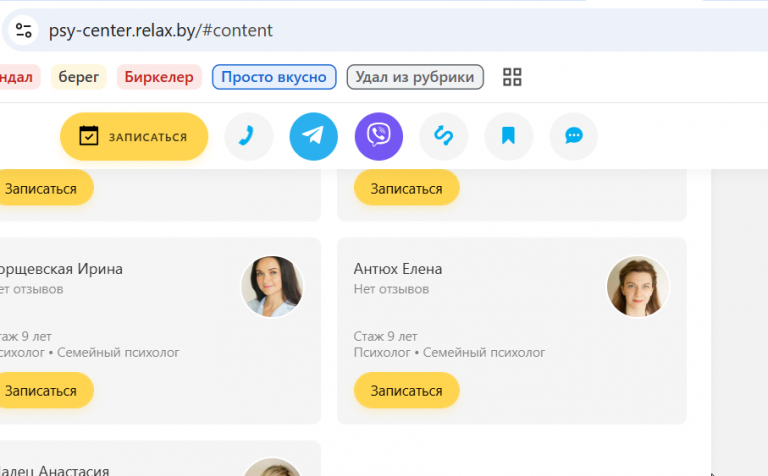Open Борщевская Ирина profile name
This screenshot has width=768, height=476.
(x=61, y=269)
